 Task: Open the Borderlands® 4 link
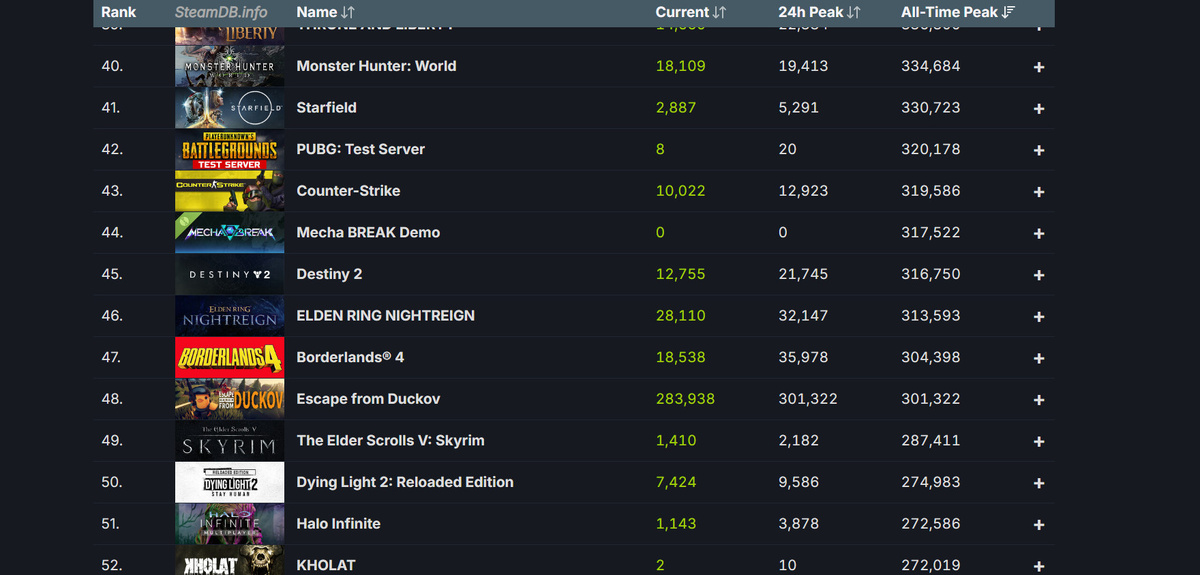(350, 357)
